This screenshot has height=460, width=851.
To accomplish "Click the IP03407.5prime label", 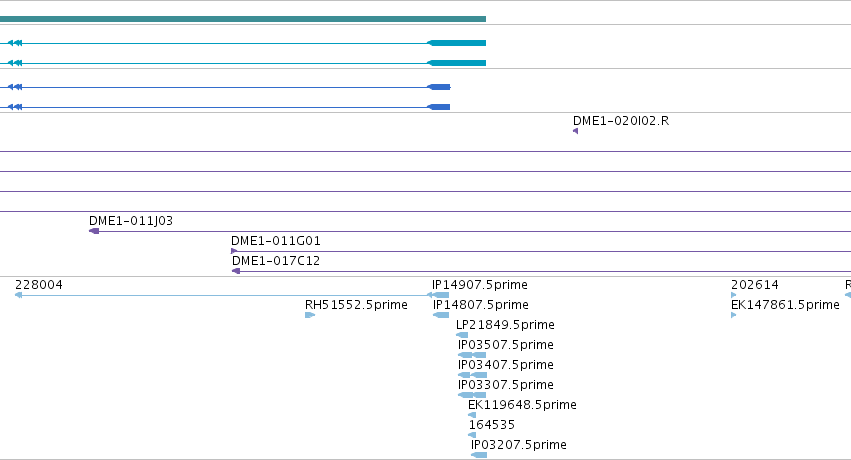I will click(506, 365).
